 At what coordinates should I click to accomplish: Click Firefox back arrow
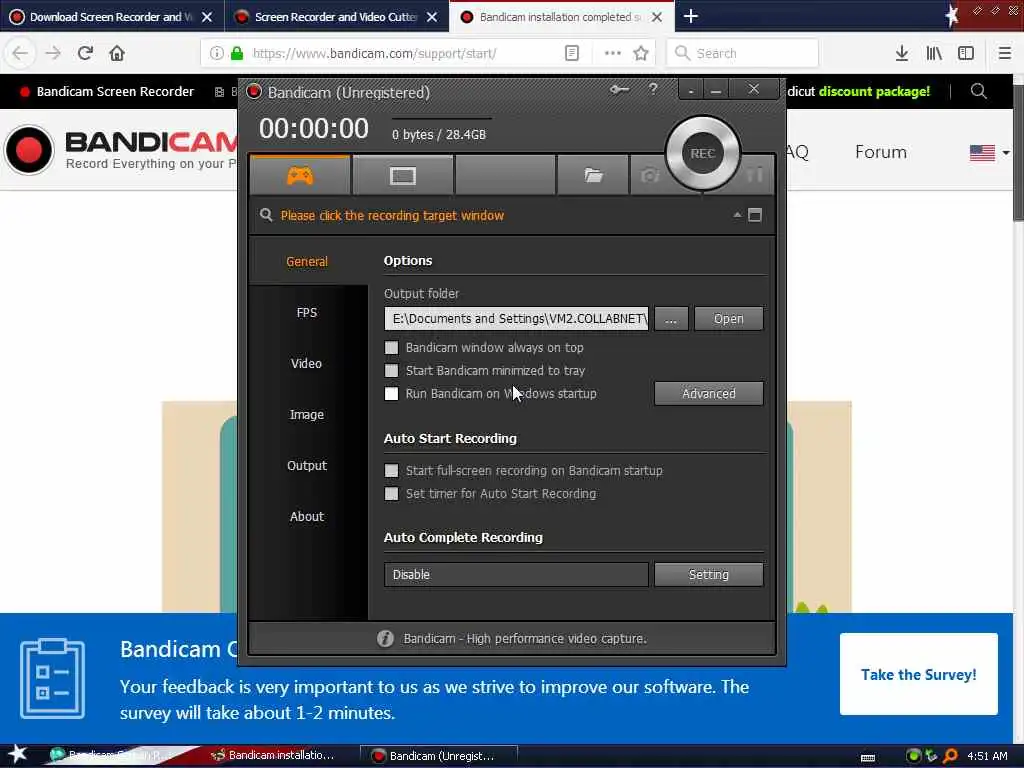point(20,53)
